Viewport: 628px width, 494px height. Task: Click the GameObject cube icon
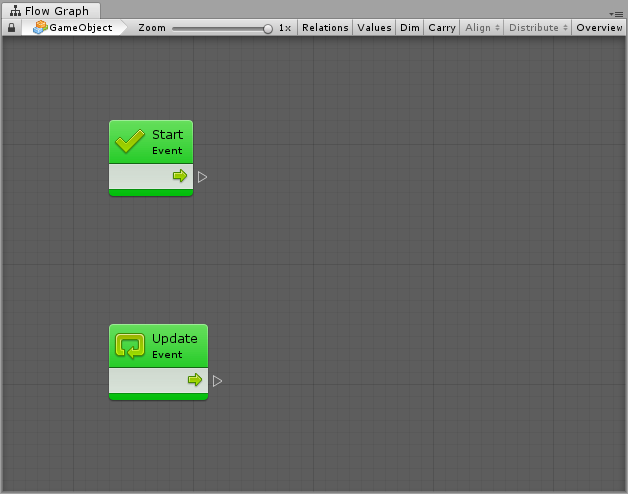pyautogui.click(x=40, y=28)
